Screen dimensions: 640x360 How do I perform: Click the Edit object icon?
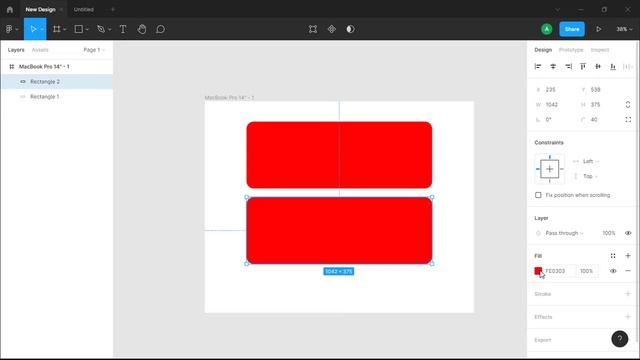point(313,29)
